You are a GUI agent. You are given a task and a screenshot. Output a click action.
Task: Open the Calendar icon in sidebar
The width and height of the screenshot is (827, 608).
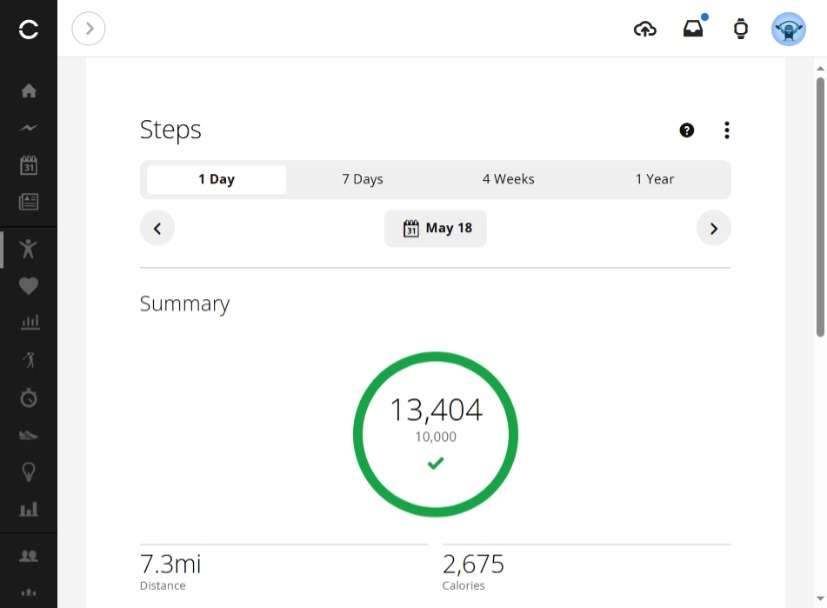point(28,165)
